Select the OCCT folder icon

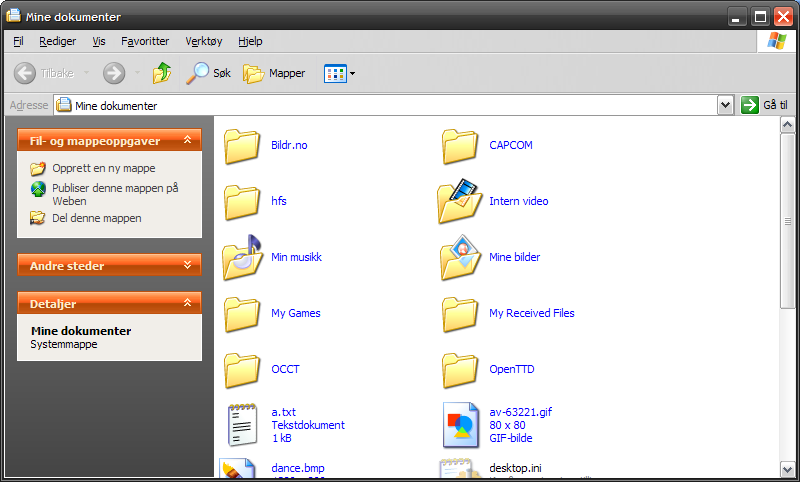[x=242, y=371]
